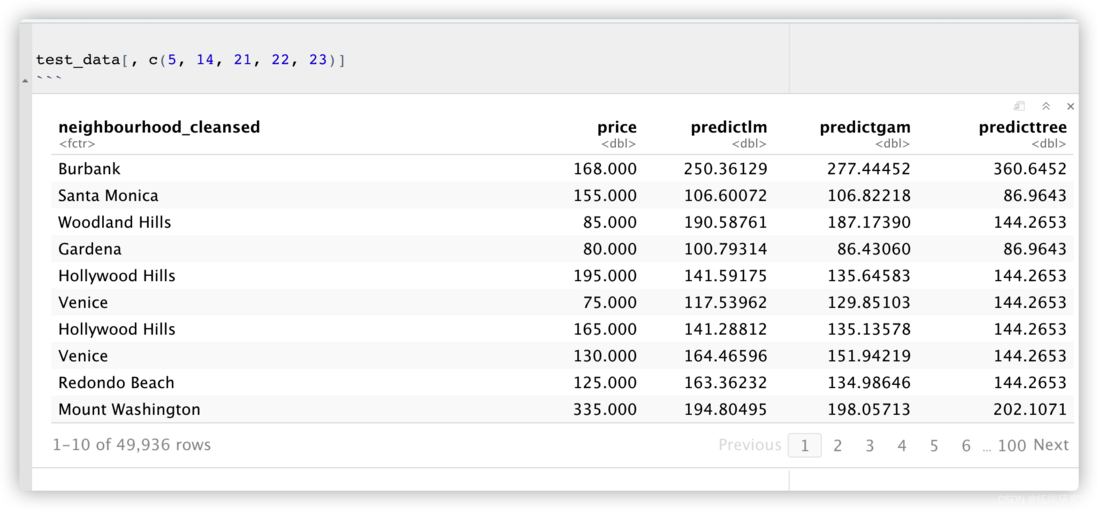Screen dimensions: 1098x510
Task: Click the price column header
Action: tap(617, 128)
